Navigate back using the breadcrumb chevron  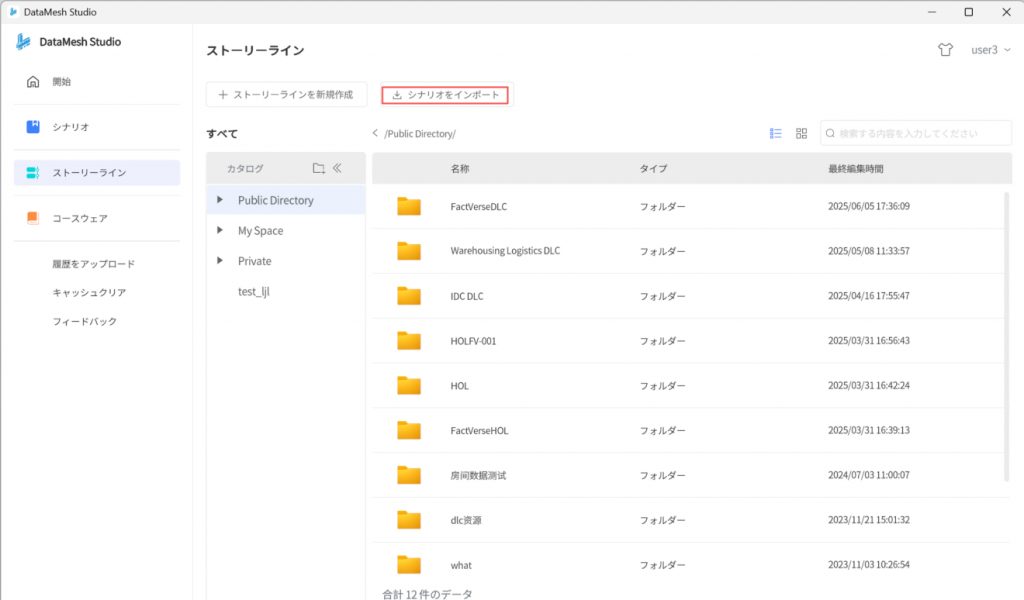pos(375,133)
